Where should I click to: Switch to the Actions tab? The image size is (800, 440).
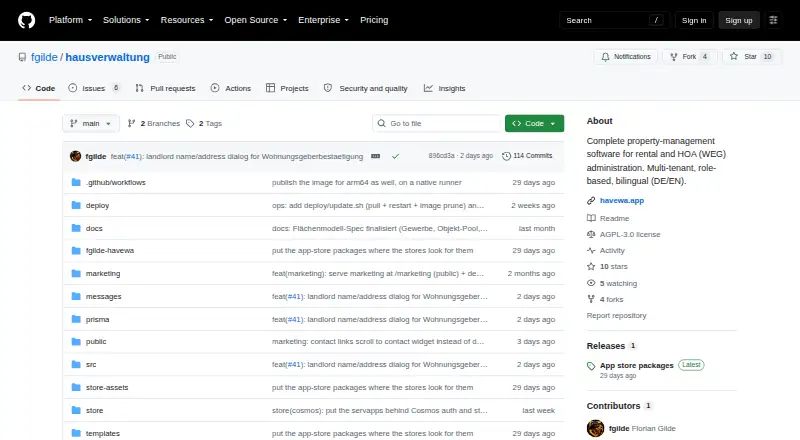click(x=231, y=88)
